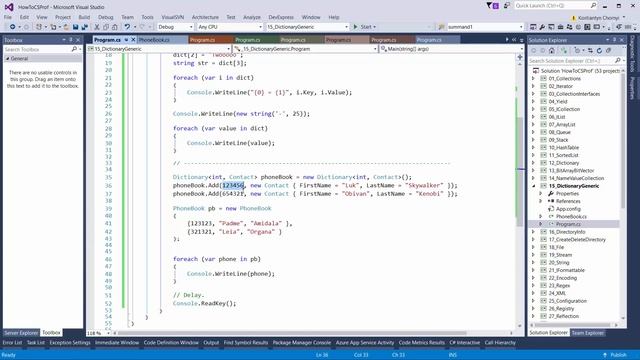640x360 pixels.
Task: Click the Home icon in Solution Explorer
Action: [551, 51]
